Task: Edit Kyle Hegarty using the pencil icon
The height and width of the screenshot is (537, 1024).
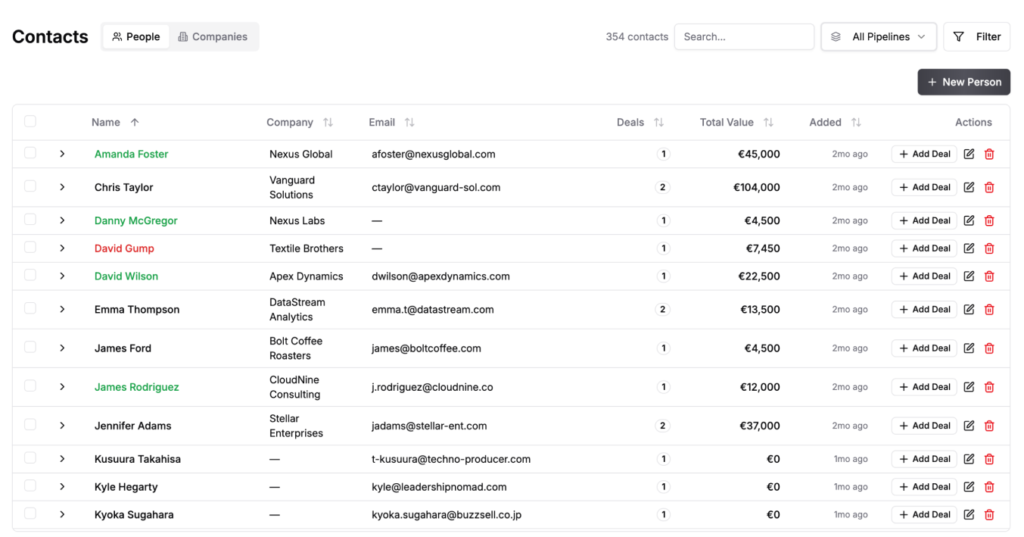Action: [x=969, y=487]
